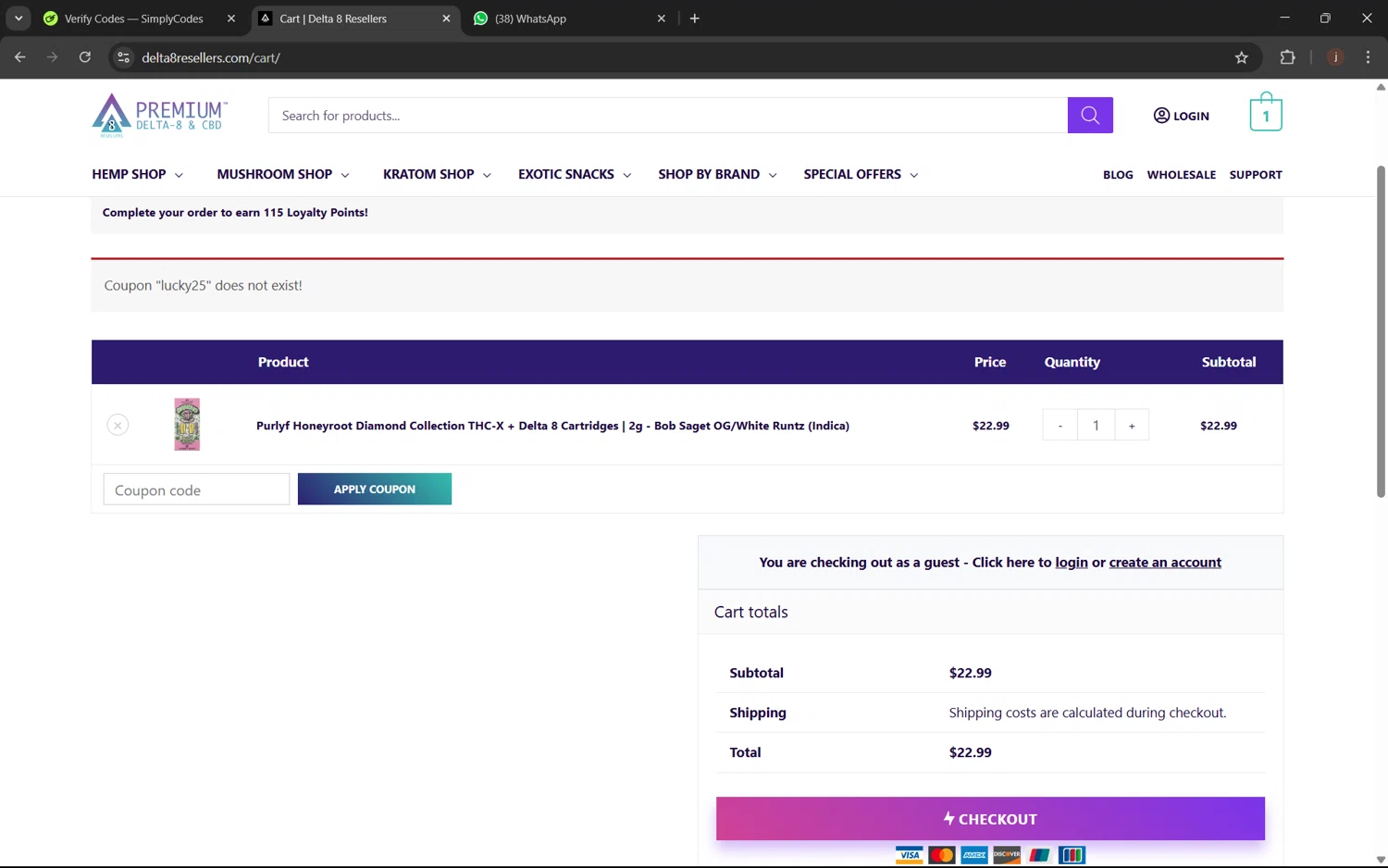Restore down the browser window

[x=1325, y=19]
